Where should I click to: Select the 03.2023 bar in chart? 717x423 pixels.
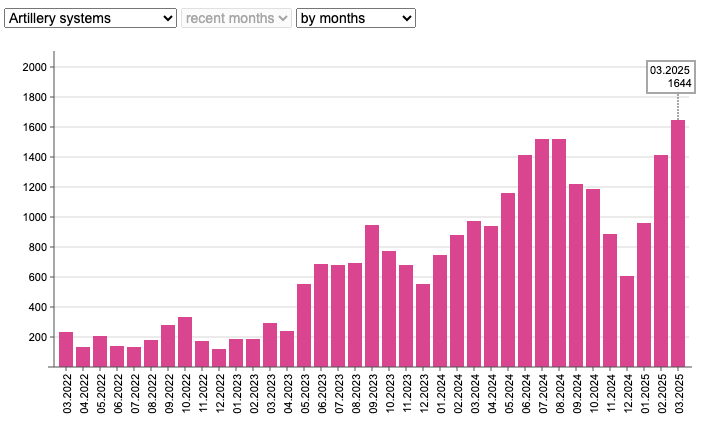pos(270,345)
